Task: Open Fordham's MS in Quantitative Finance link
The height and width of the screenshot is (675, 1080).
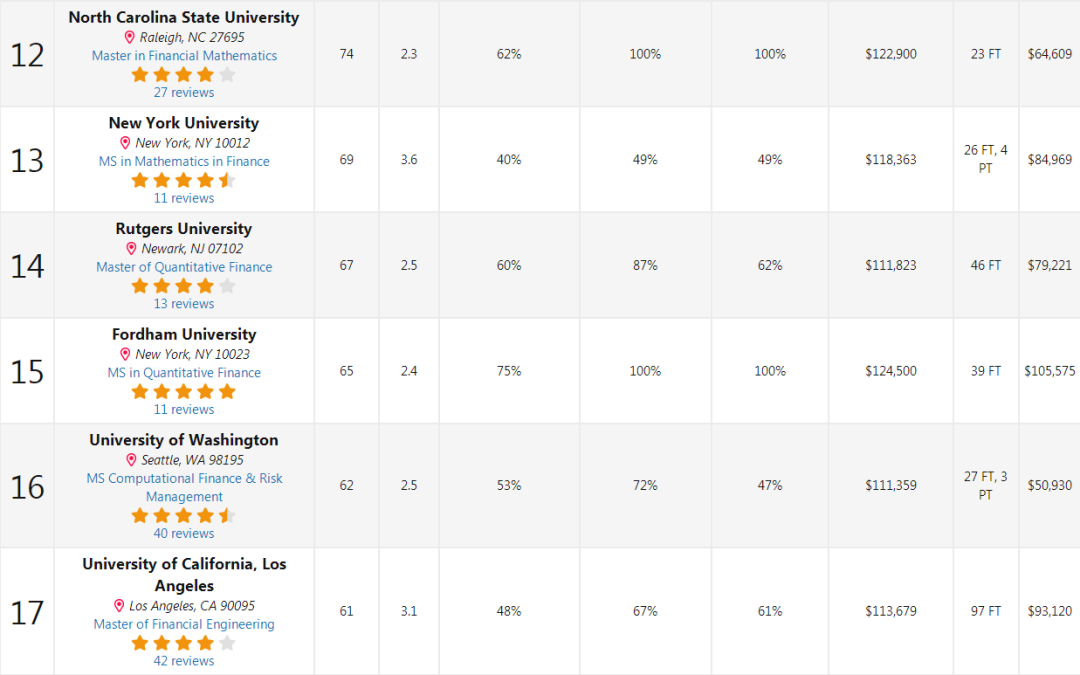Action: pyautogui.click(x=185, y=373)
